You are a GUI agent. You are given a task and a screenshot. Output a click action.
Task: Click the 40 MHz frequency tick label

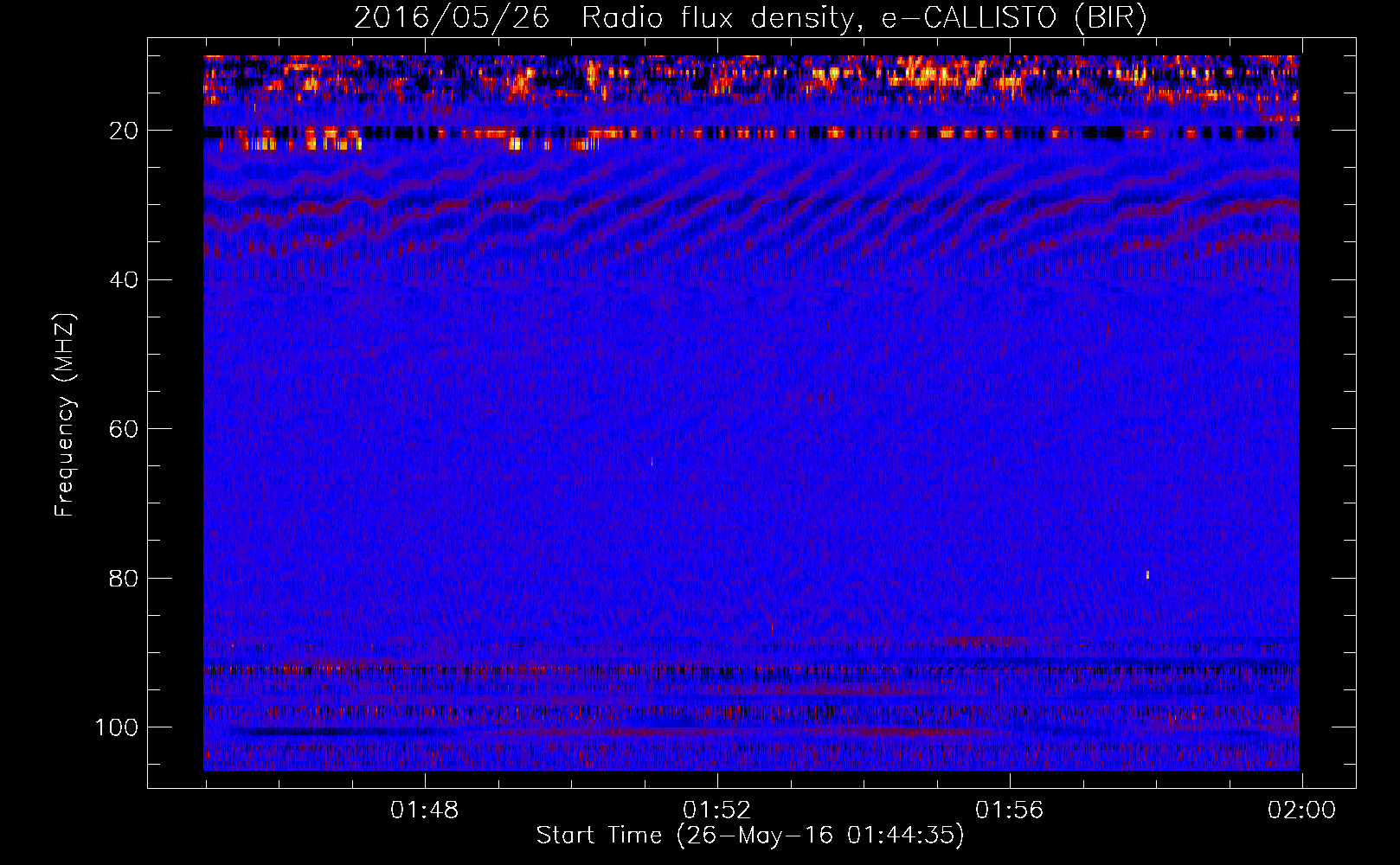[x=124, y=280]
